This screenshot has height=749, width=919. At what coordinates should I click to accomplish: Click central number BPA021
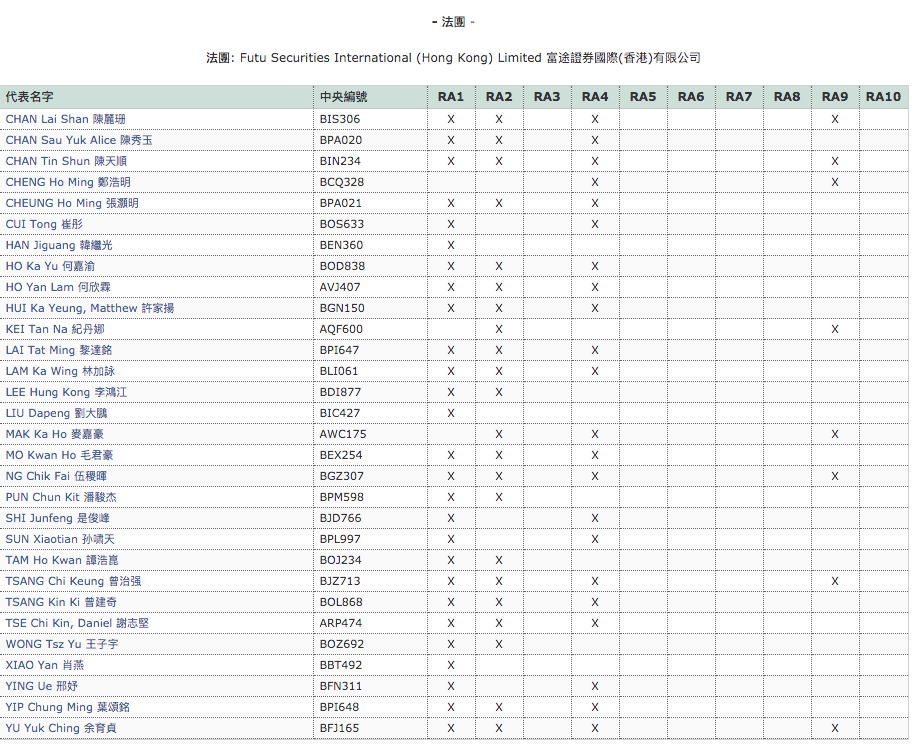click(341, 203)
